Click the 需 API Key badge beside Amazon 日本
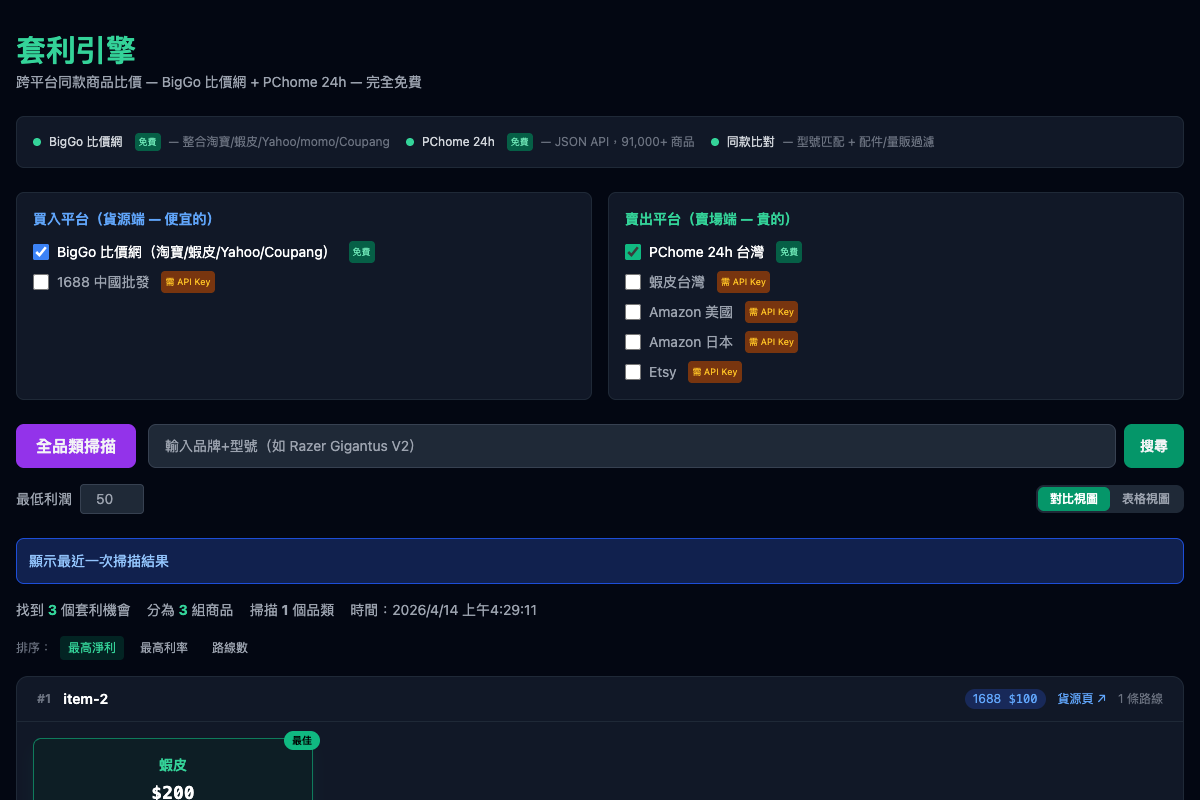Viewport: 1200px width, 800px height. pos(771,342)
